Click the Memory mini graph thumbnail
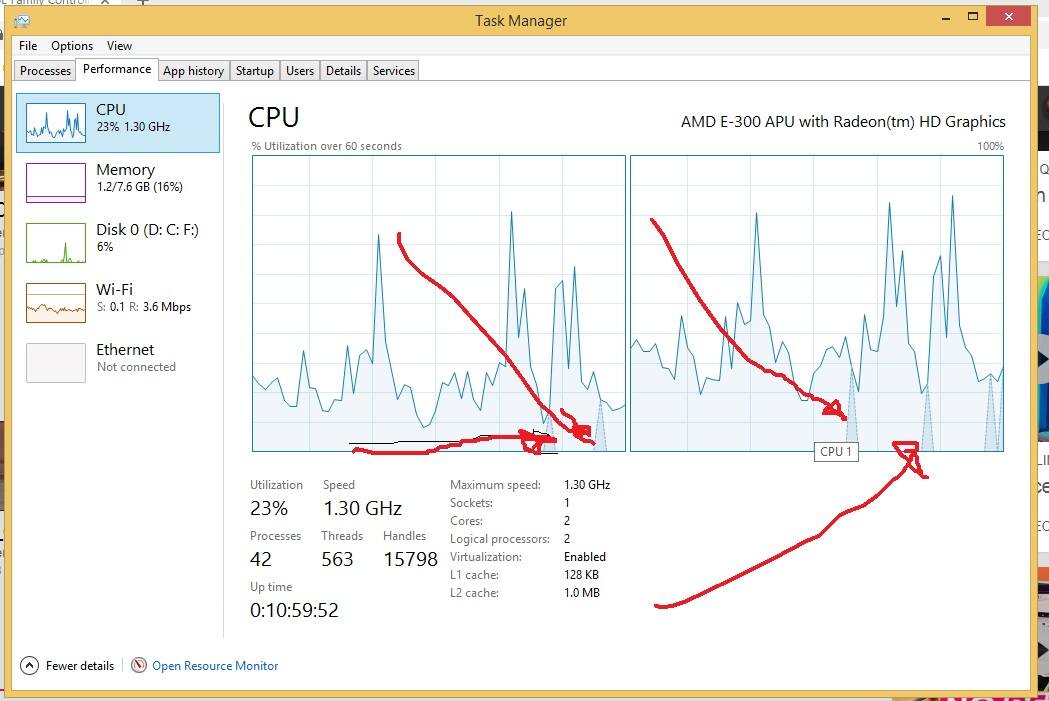Screen dimensions: 1049x701 (x=56, y=183)
